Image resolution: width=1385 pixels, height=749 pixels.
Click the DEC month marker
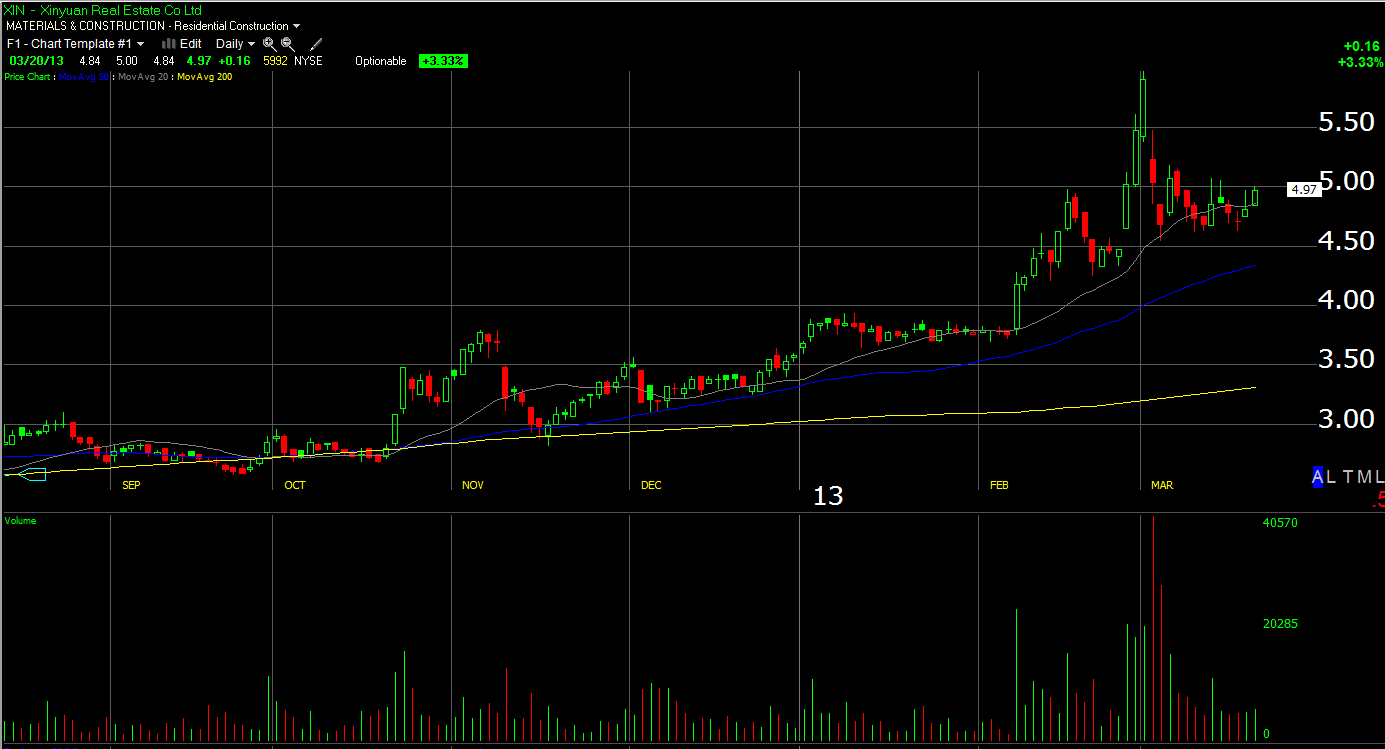[x=651, y=485]
